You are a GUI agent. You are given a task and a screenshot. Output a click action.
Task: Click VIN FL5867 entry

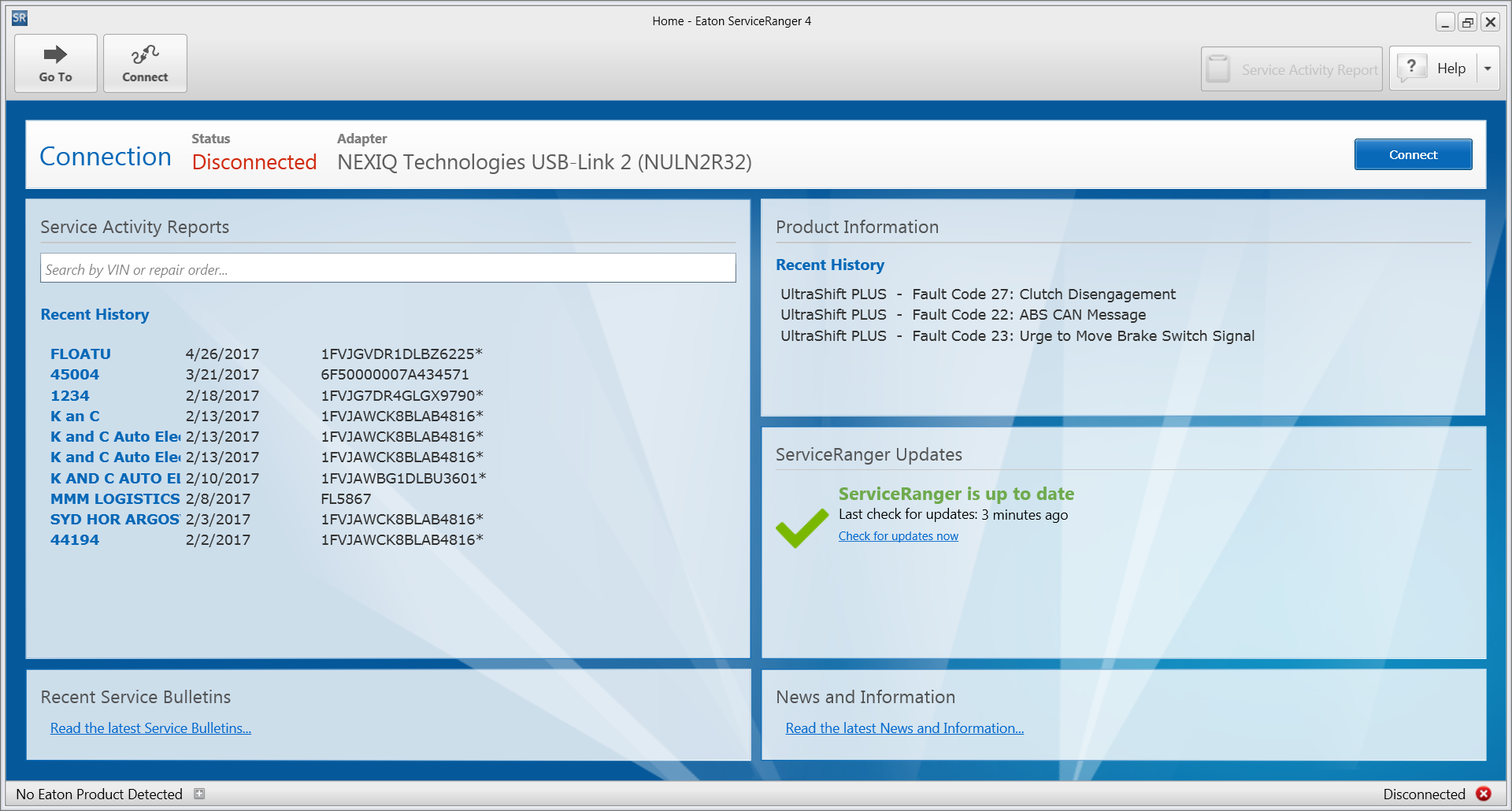tap(346, 499)
